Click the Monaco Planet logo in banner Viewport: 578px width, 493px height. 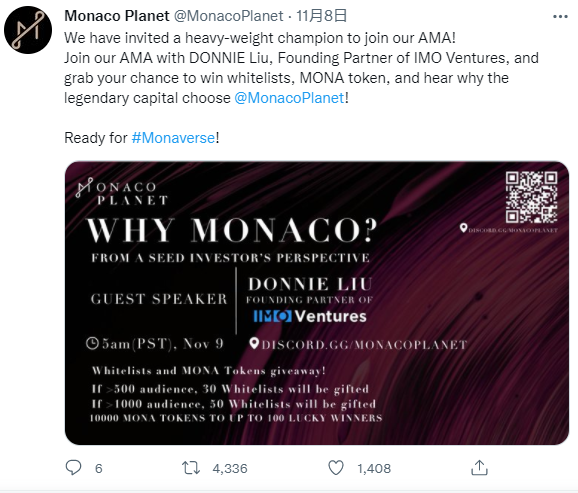(122, 192)
